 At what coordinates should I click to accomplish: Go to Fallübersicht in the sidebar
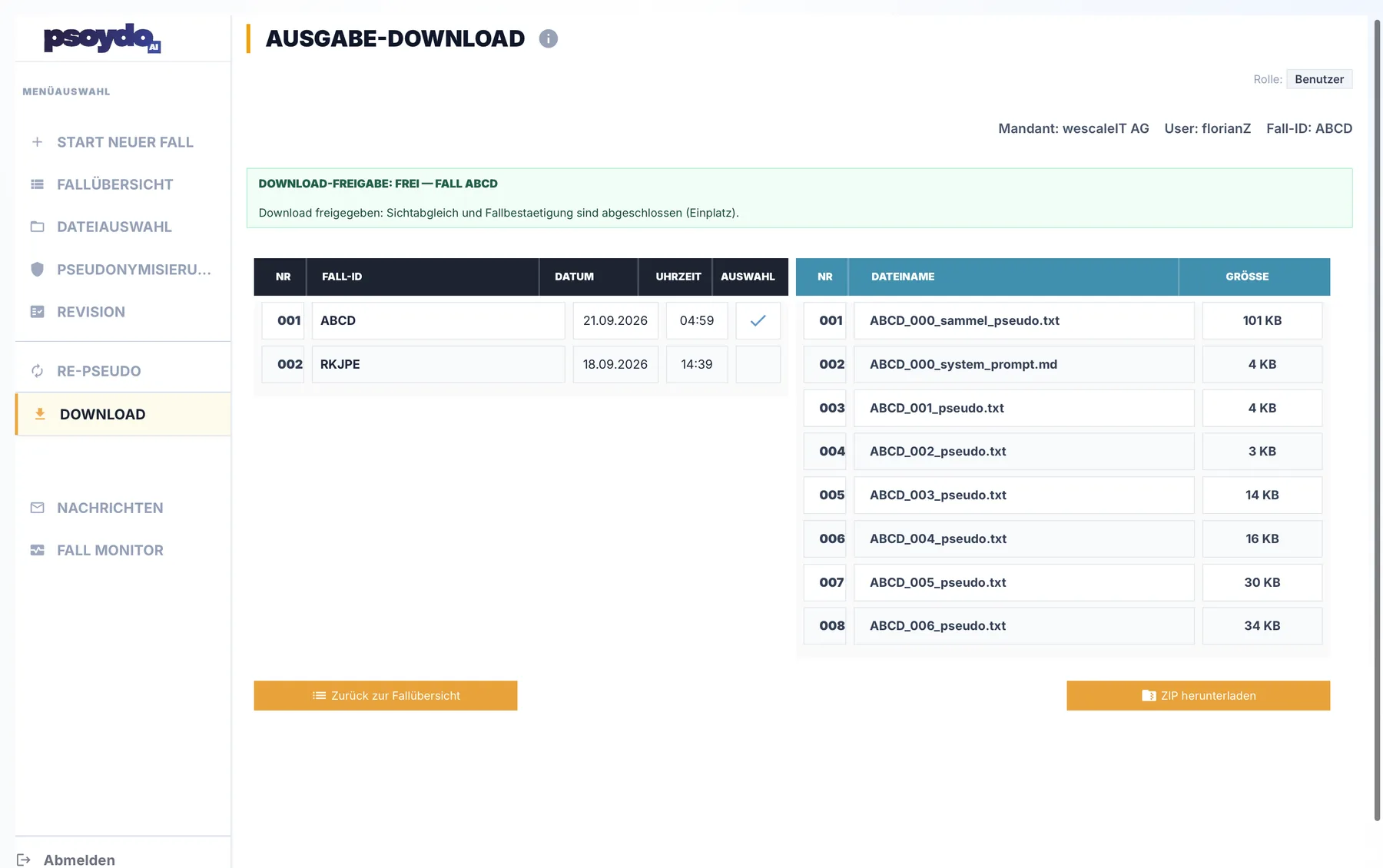coord(123,184)
